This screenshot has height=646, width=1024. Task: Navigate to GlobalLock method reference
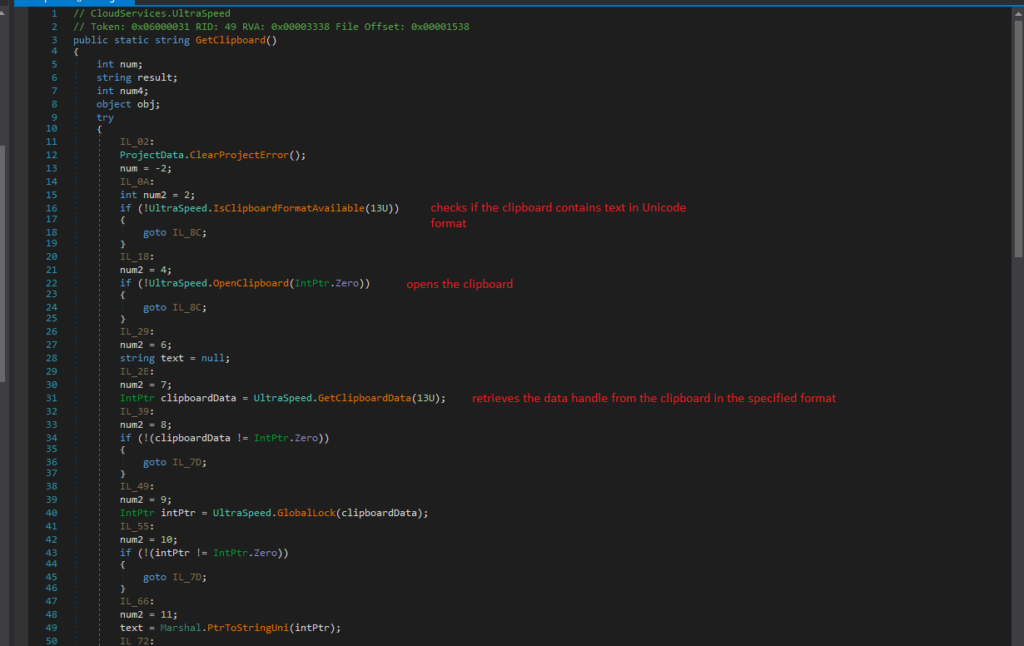[305, 513]
